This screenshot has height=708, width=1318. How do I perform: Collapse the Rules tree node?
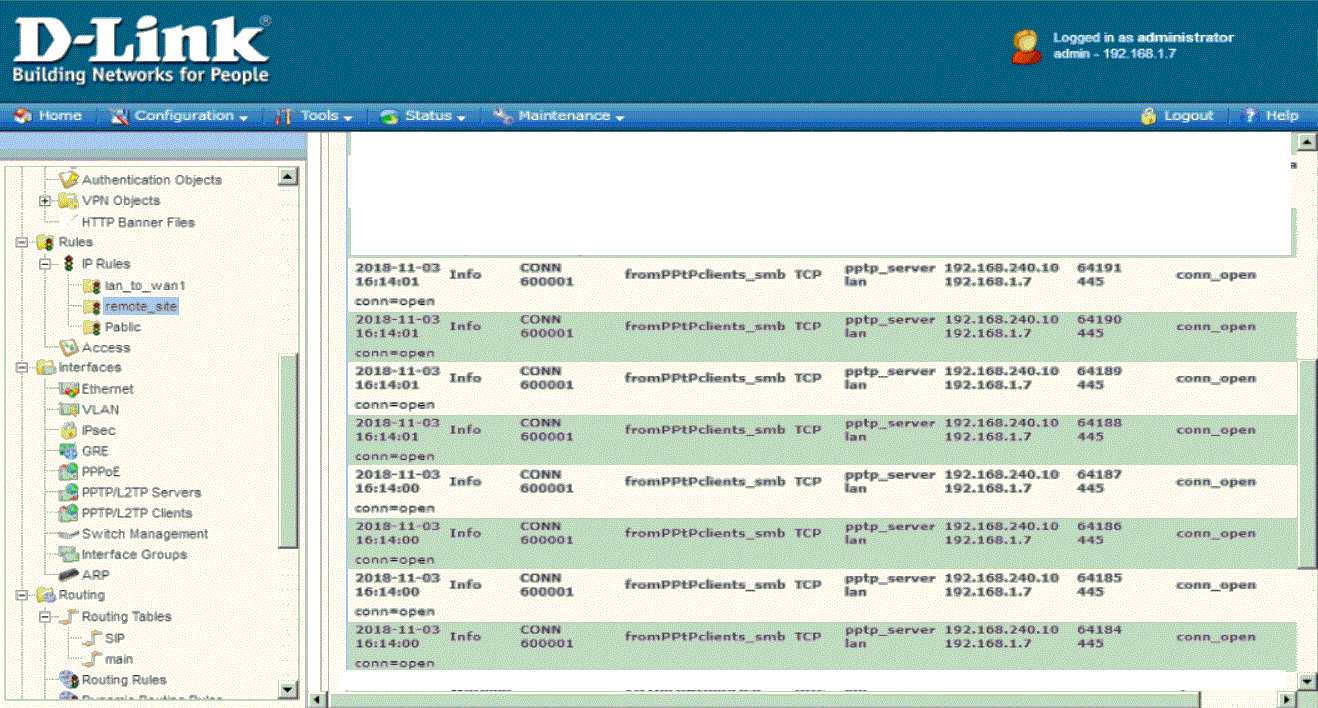21,242
